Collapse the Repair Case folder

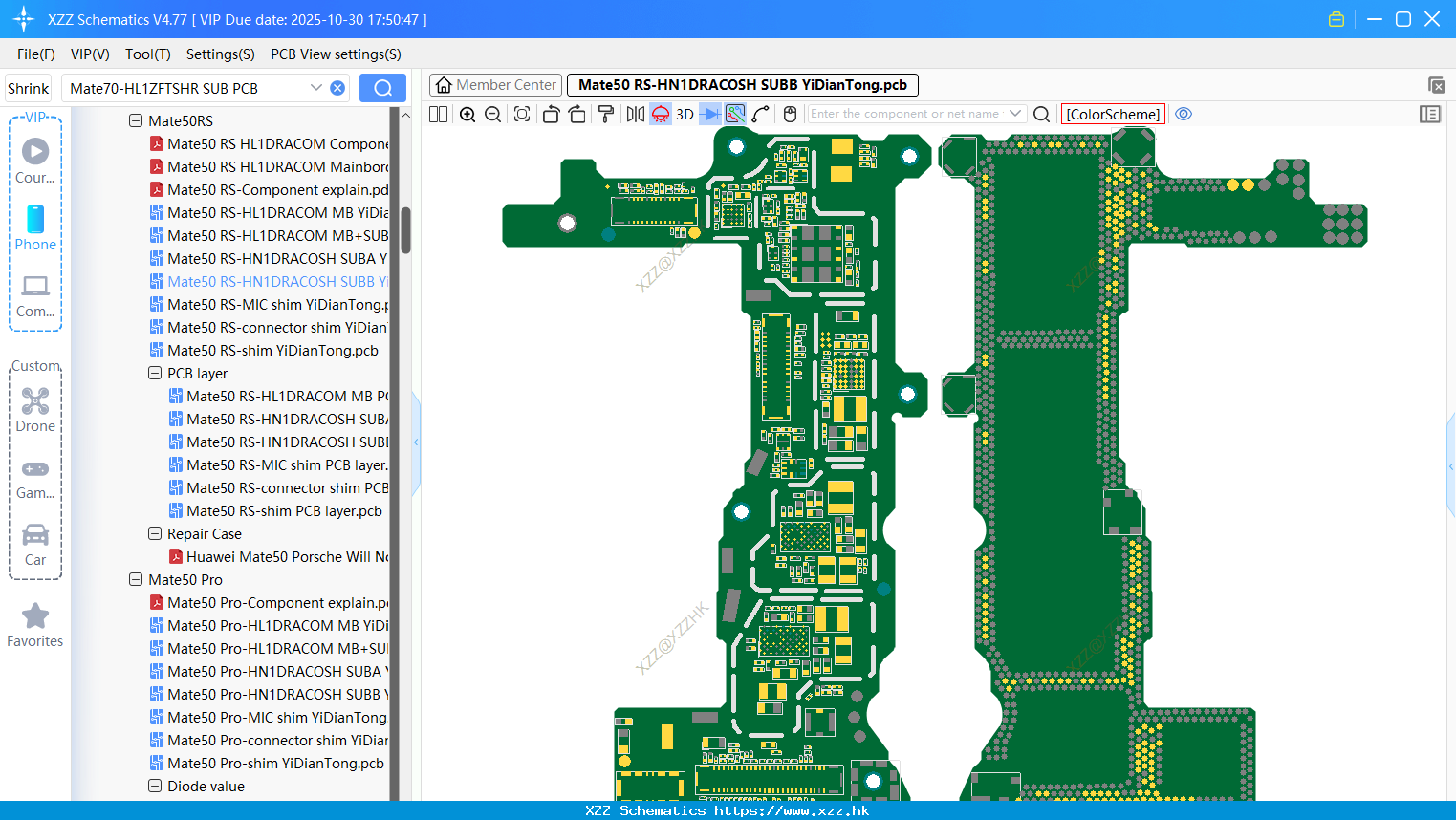pos(155,533)
